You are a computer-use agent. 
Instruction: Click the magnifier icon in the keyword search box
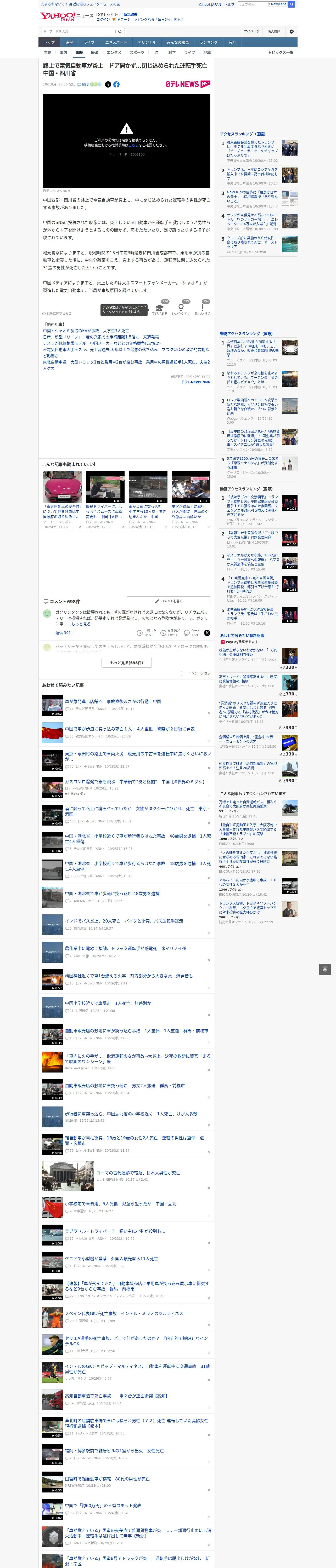pos(120,32)
